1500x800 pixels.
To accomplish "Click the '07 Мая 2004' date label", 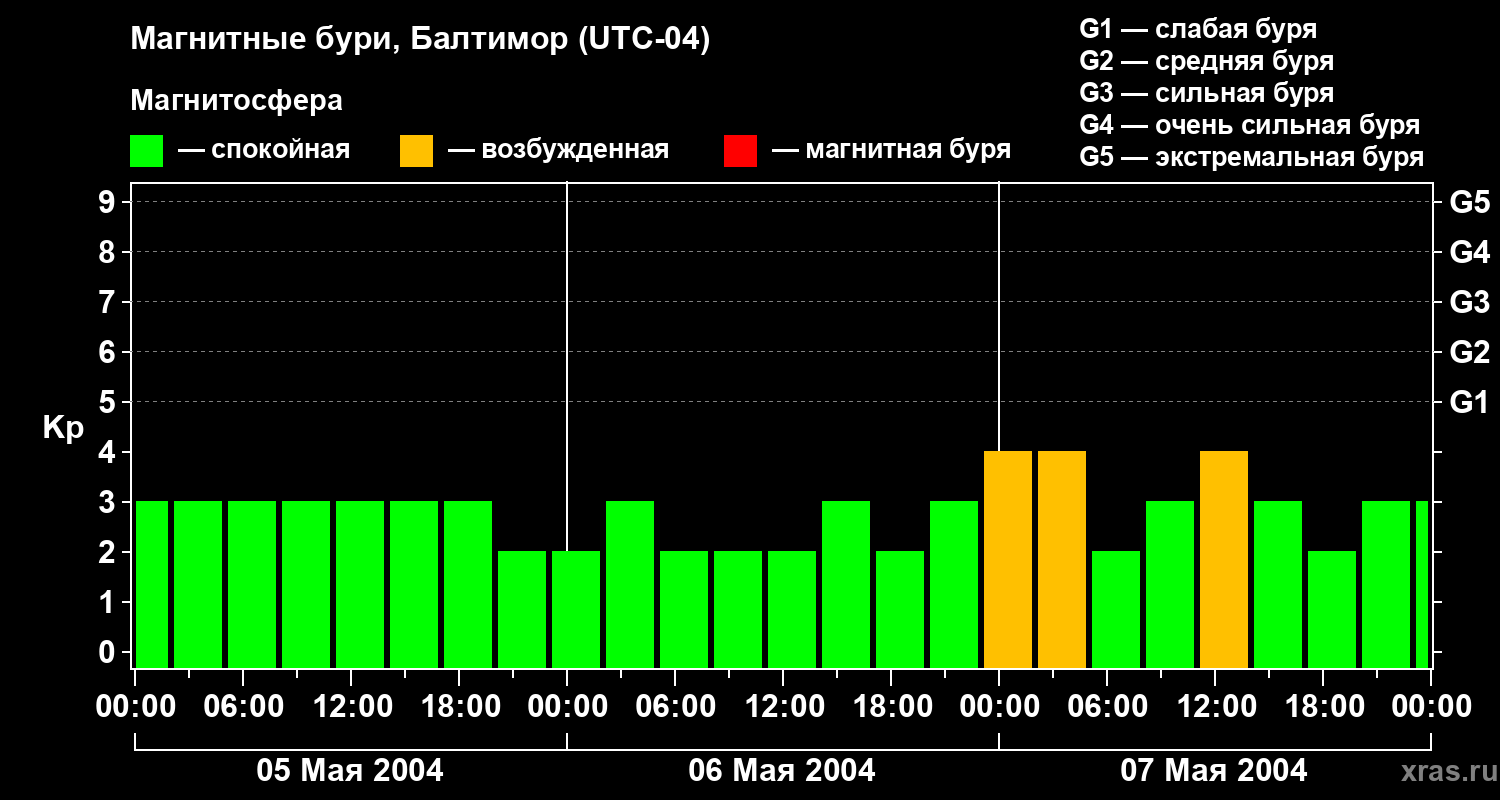I will 1214,770.
